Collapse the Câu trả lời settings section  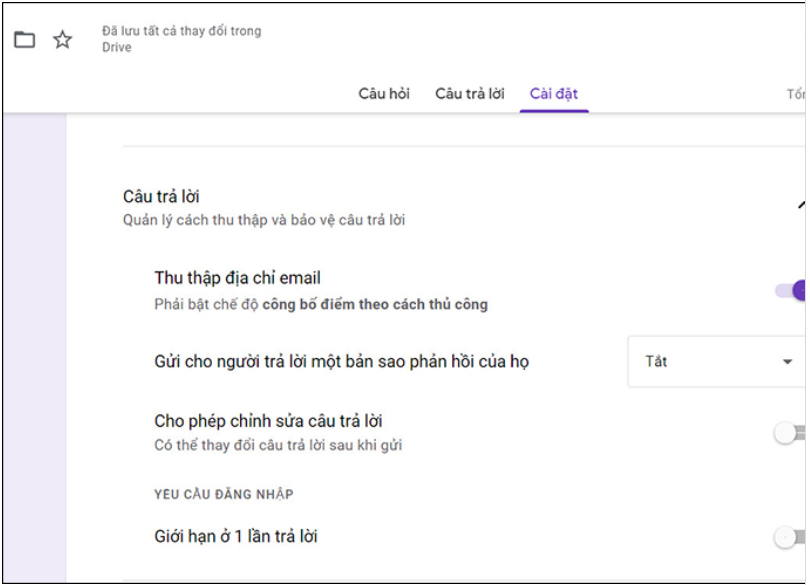(801, 205)
